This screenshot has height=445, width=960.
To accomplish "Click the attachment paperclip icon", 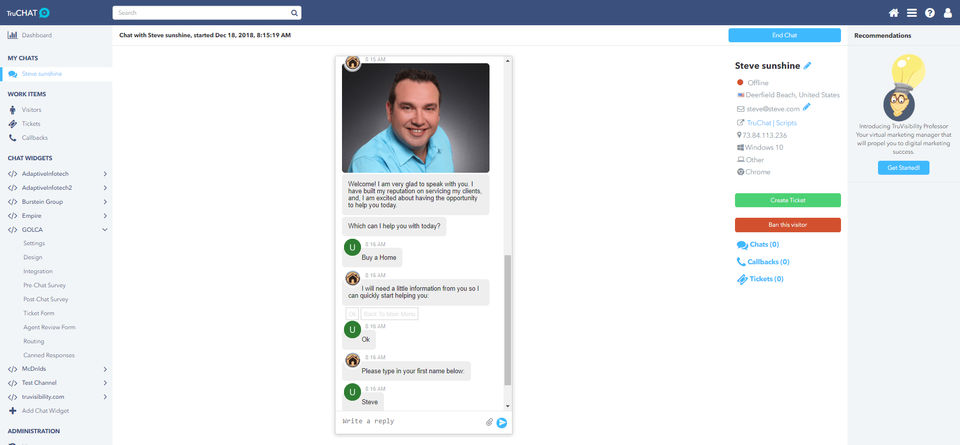I will (x=489, y=422).
